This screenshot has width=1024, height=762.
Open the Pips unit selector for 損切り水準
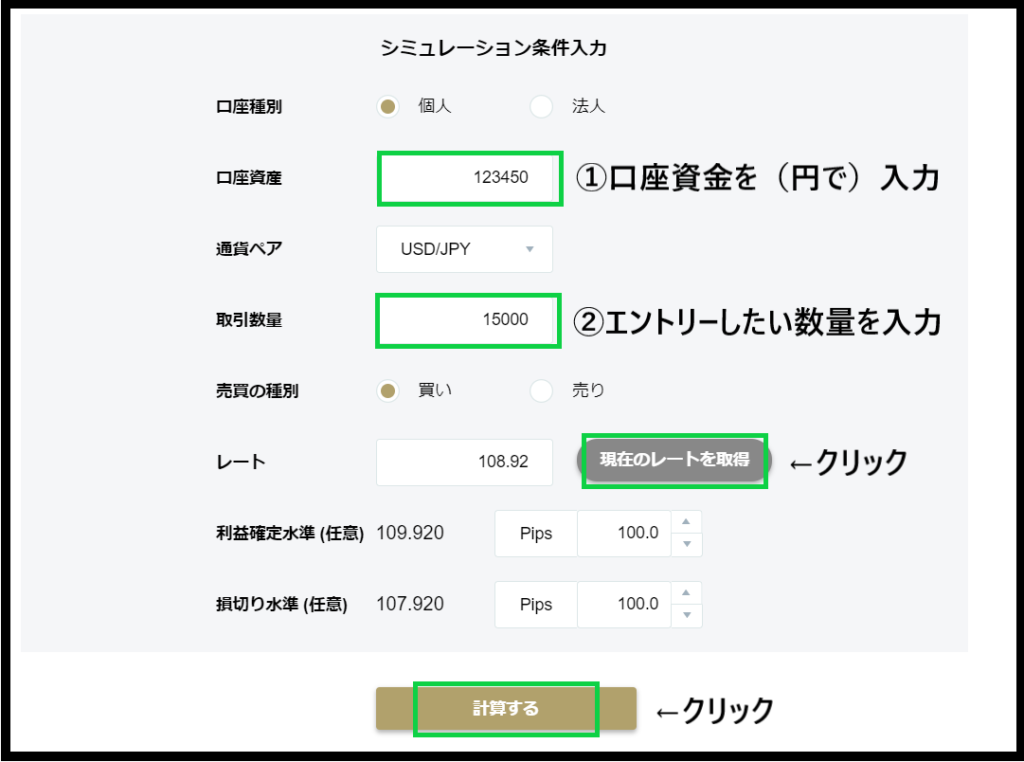click(x=536, y=604)
